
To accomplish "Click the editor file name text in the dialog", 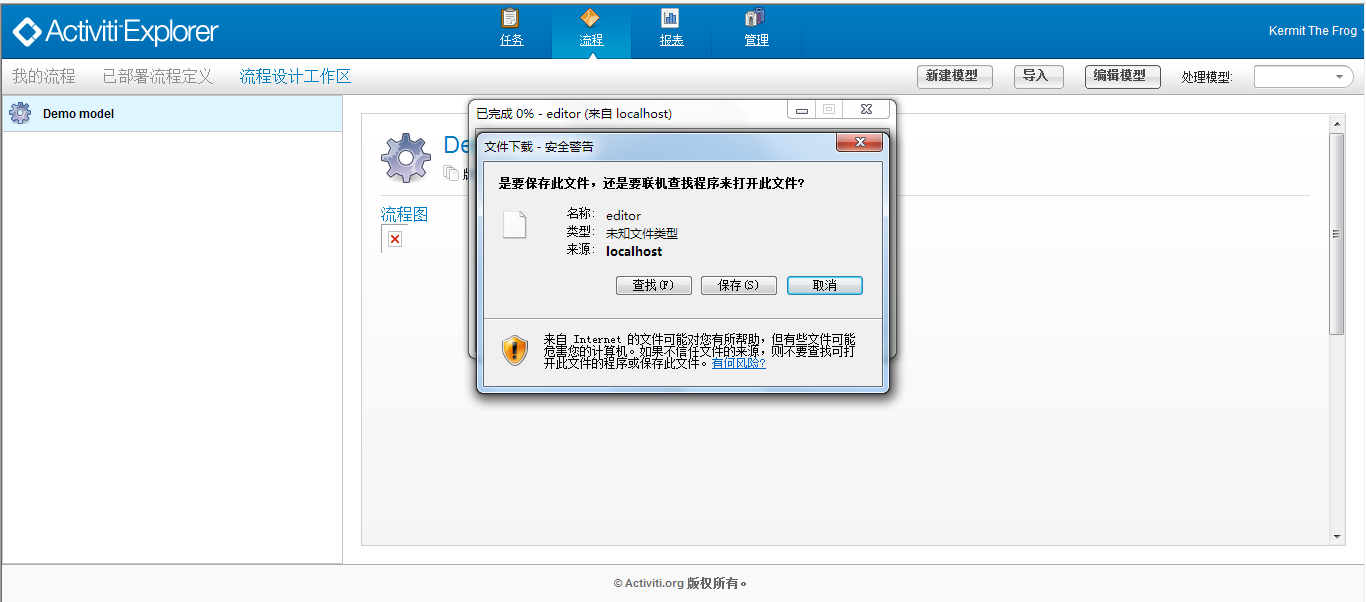I will tap(623, 215).
